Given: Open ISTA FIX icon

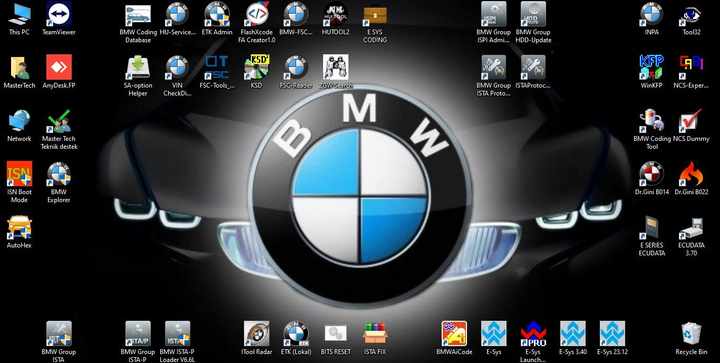Looking at the screenshot, I should [x=375, y=338].
